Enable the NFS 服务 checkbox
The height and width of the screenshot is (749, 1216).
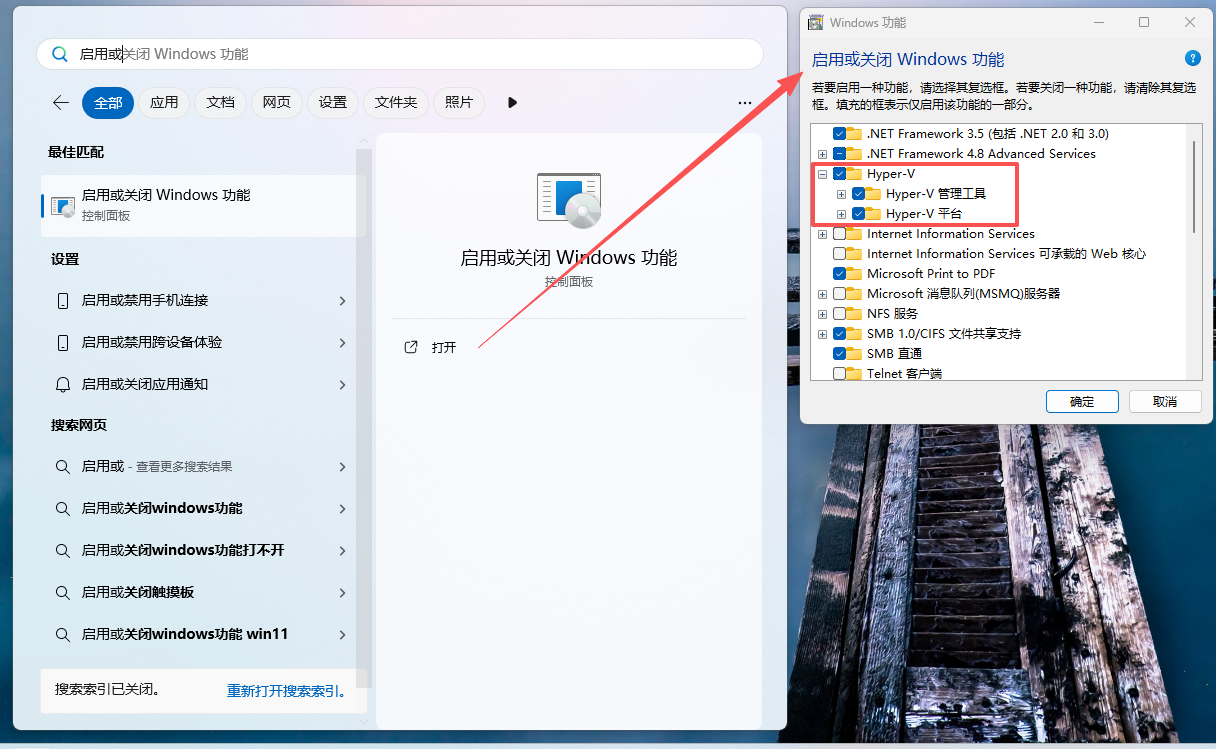click(839, 313)
